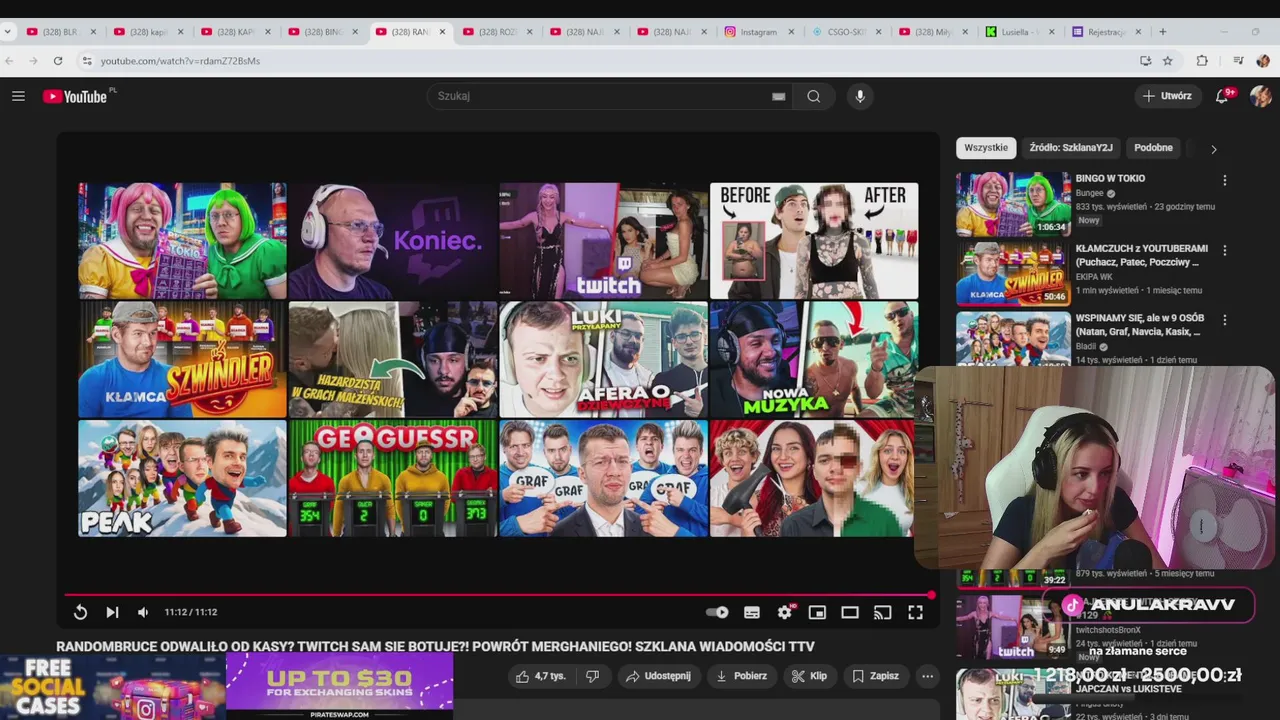Open the browser extensions puzzle icon
The width and height of the screenshot is (1280, 720).
pyautogui.click(x=1202, y=61)
